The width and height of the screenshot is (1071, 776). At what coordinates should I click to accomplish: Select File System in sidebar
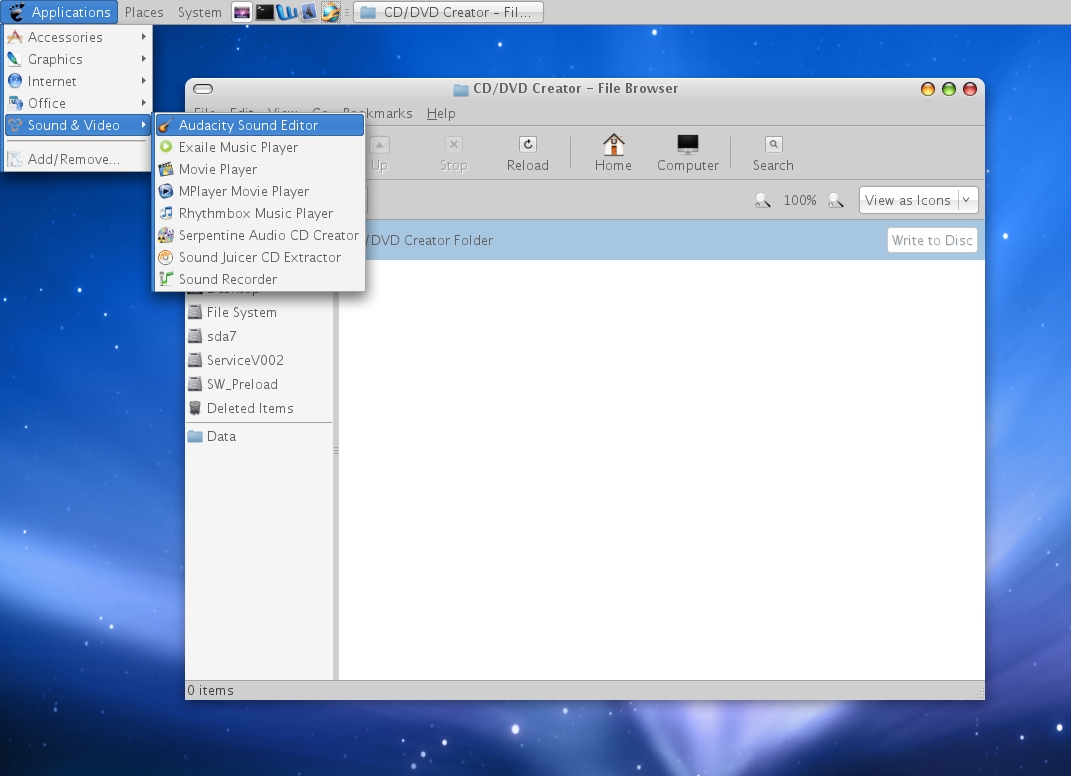260,312
